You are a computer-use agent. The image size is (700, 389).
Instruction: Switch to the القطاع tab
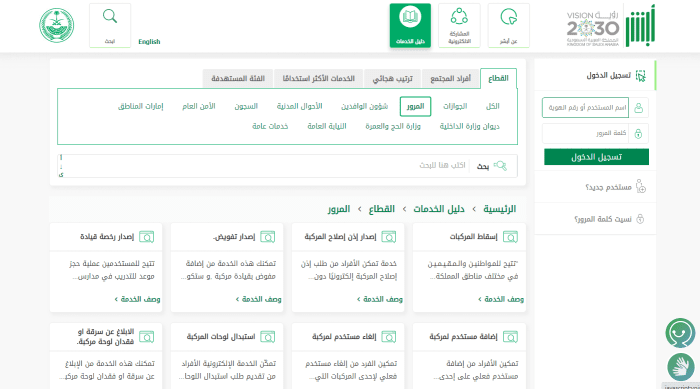point(498,79)
